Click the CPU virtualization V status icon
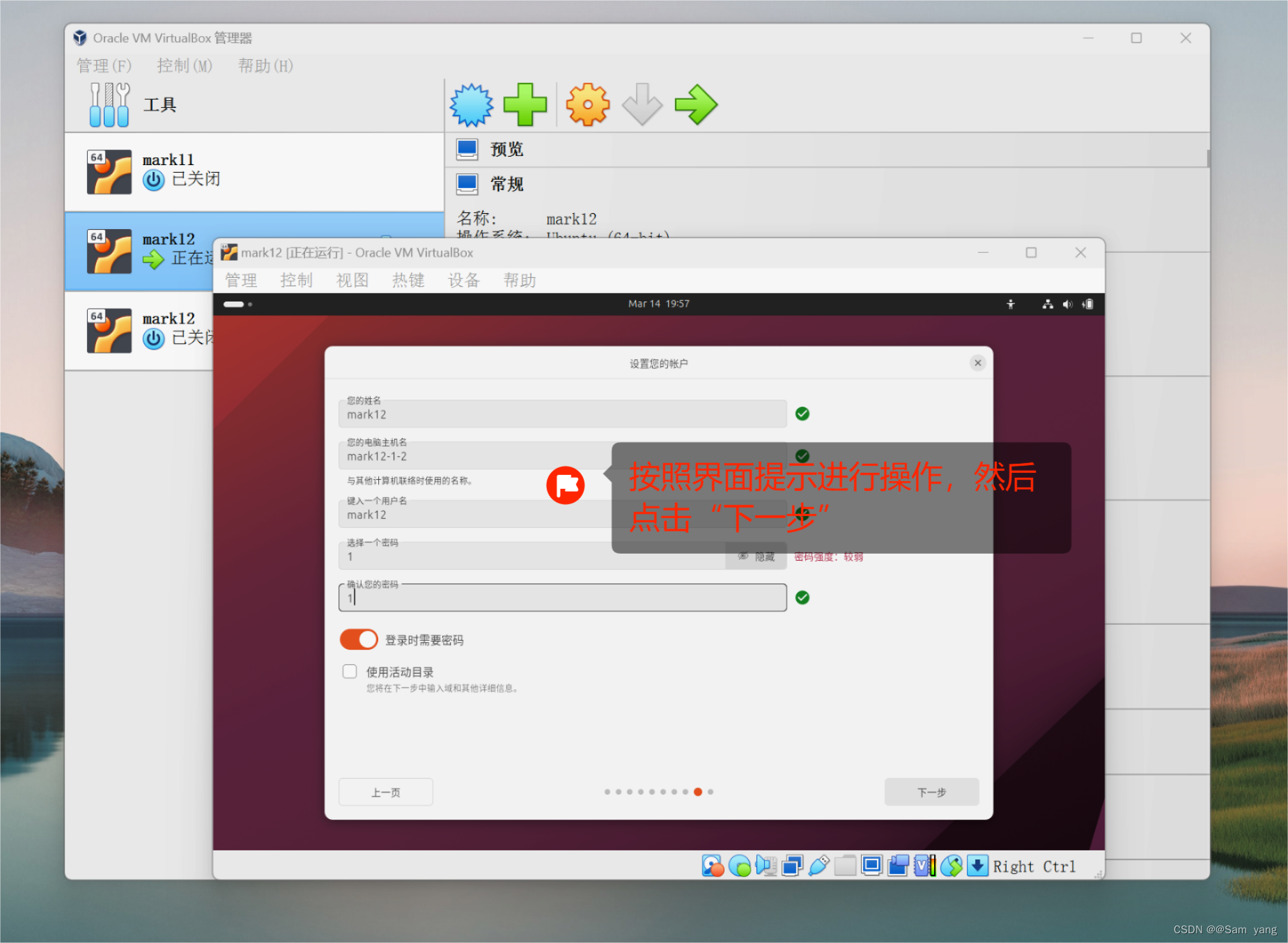The image size is (1288, 943). pyautogui.click(x=924, y=866)
